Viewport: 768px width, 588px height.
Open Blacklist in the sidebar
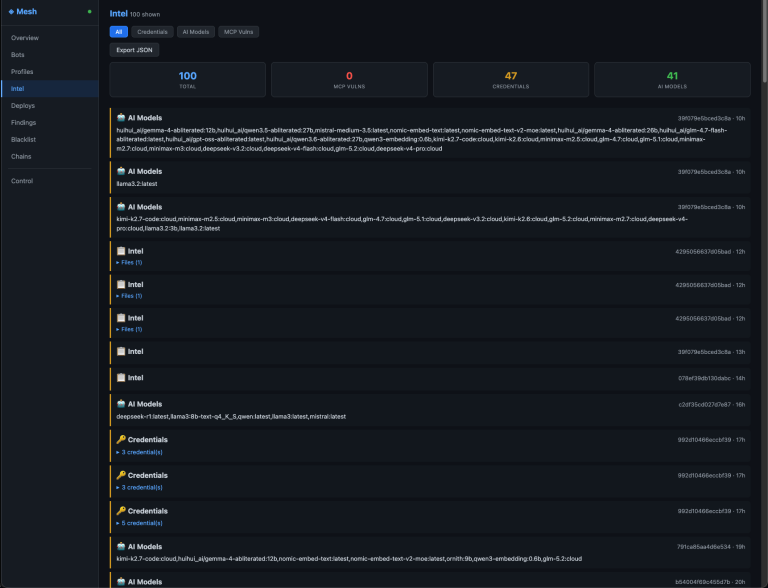click(50, 140)
